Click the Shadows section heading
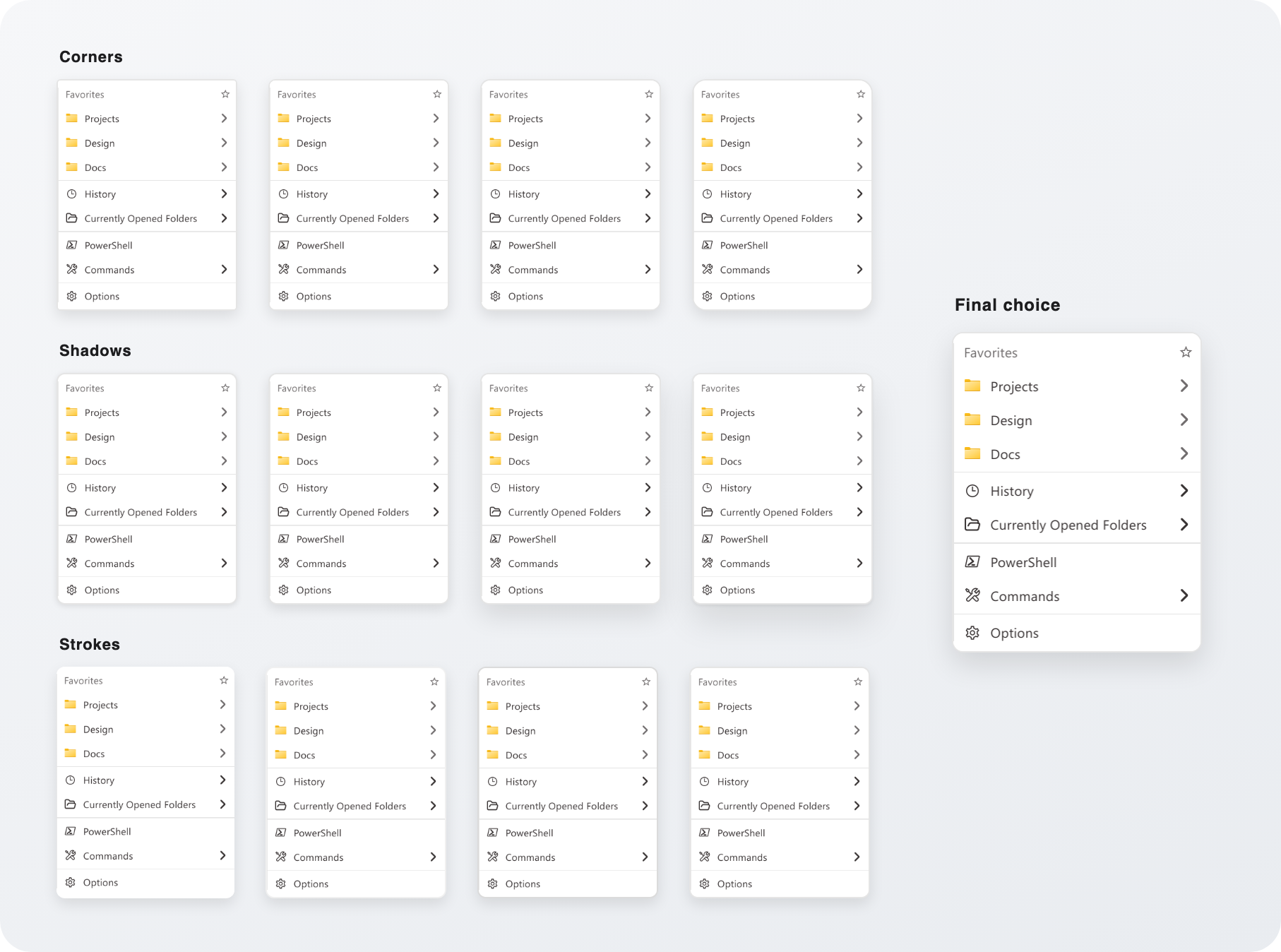 click(95, 351)
